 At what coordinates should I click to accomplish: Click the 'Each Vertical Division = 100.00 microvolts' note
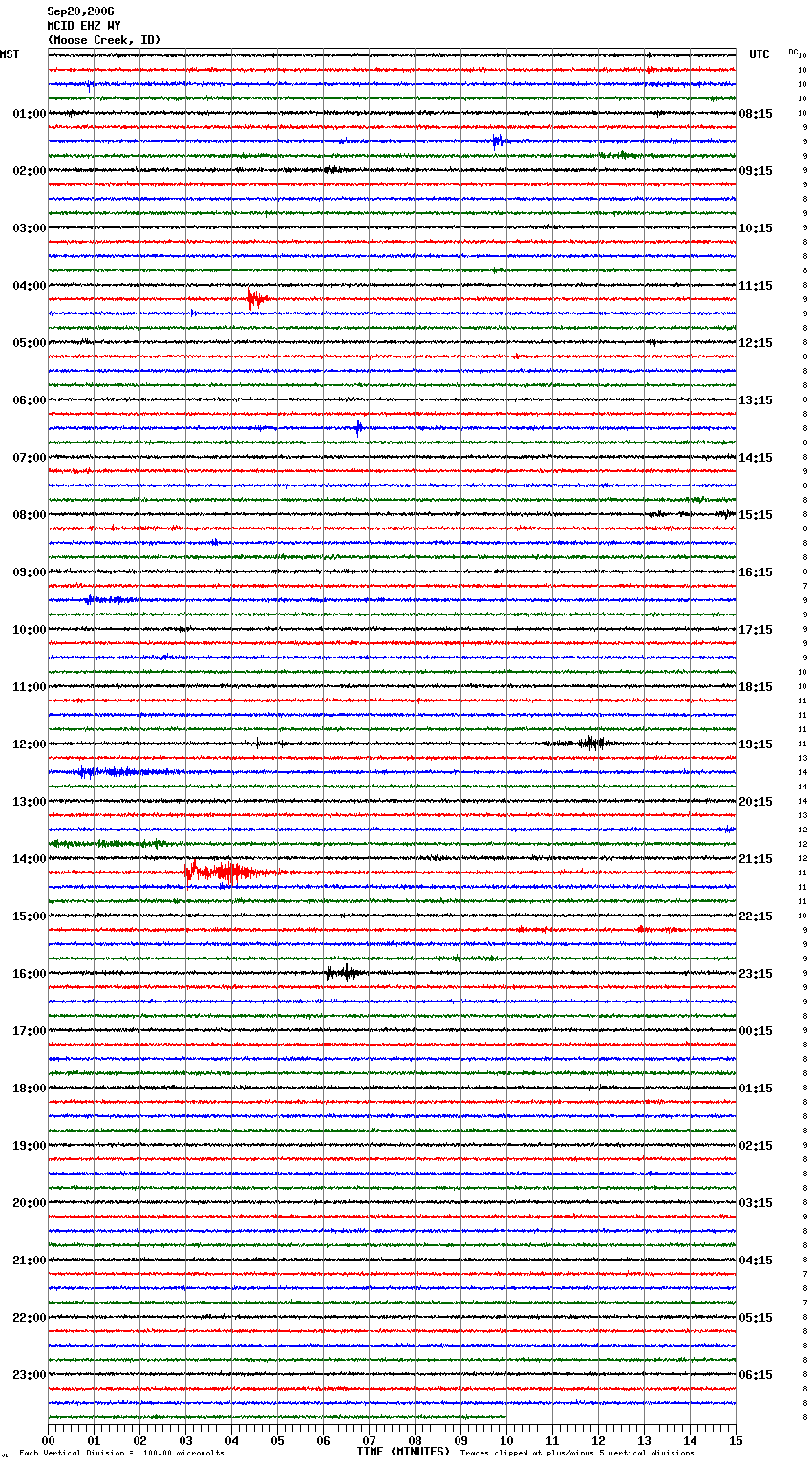121,1453
